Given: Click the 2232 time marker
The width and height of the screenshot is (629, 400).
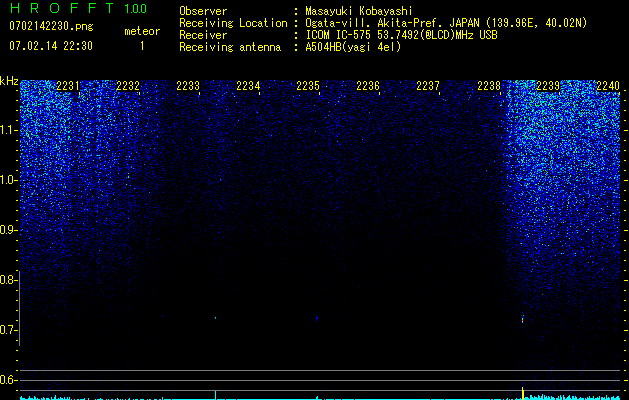Looking at the screenshot, I should pos(128,86).
